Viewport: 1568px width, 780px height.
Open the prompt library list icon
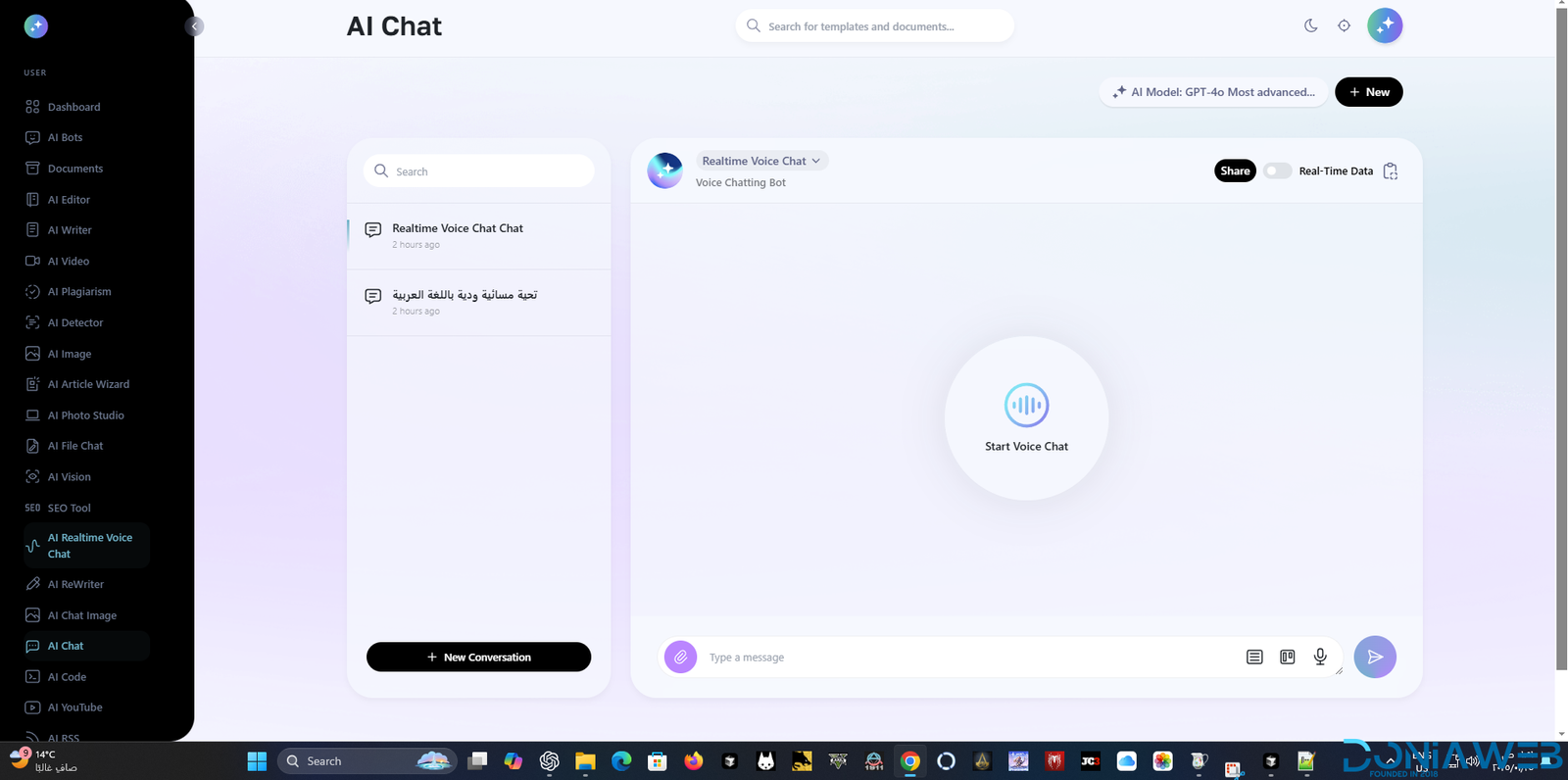[x=1254, y=657]
